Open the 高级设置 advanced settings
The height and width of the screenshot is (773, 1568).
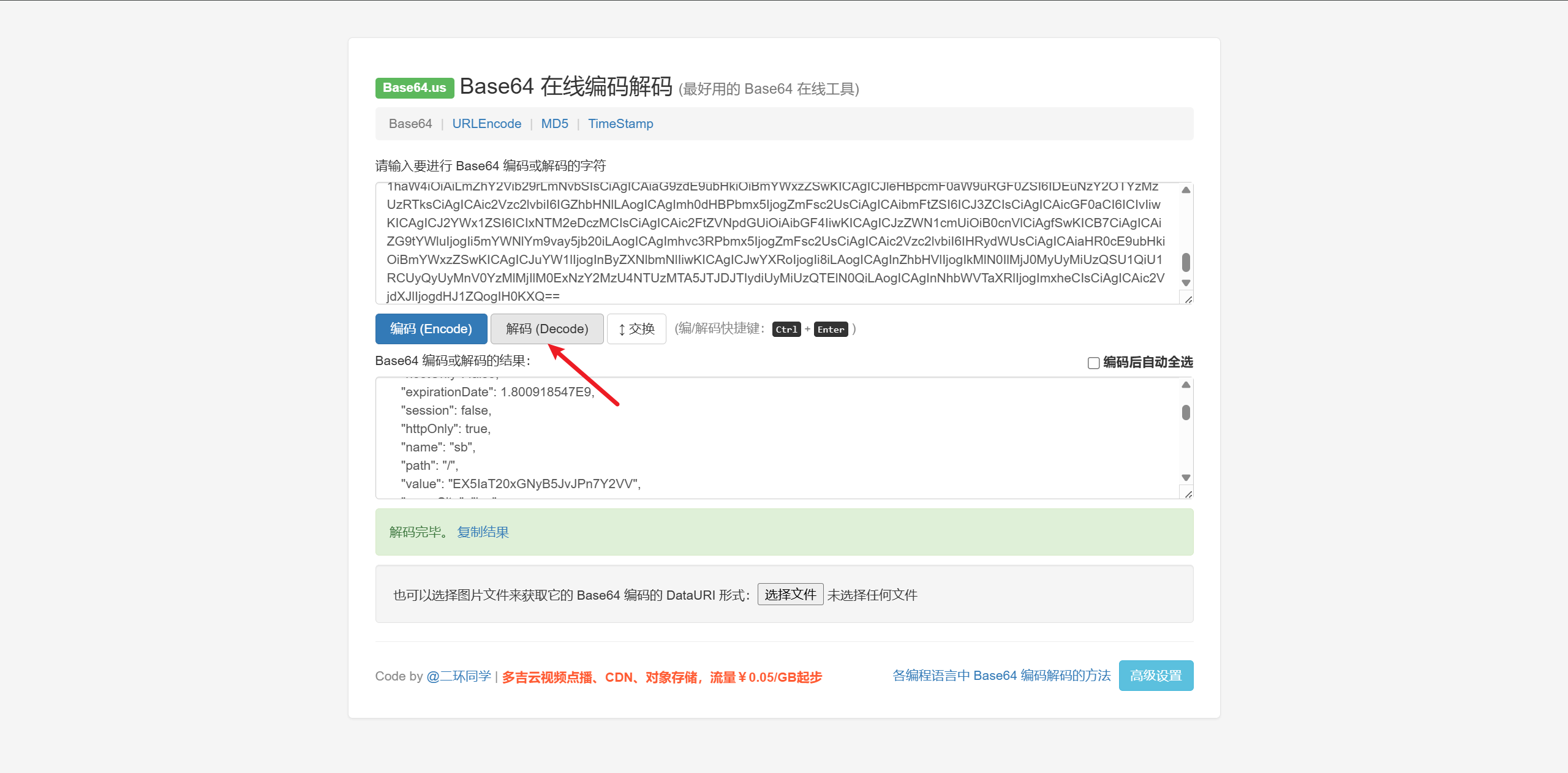pyautogui.click(x=1155, y=676)
